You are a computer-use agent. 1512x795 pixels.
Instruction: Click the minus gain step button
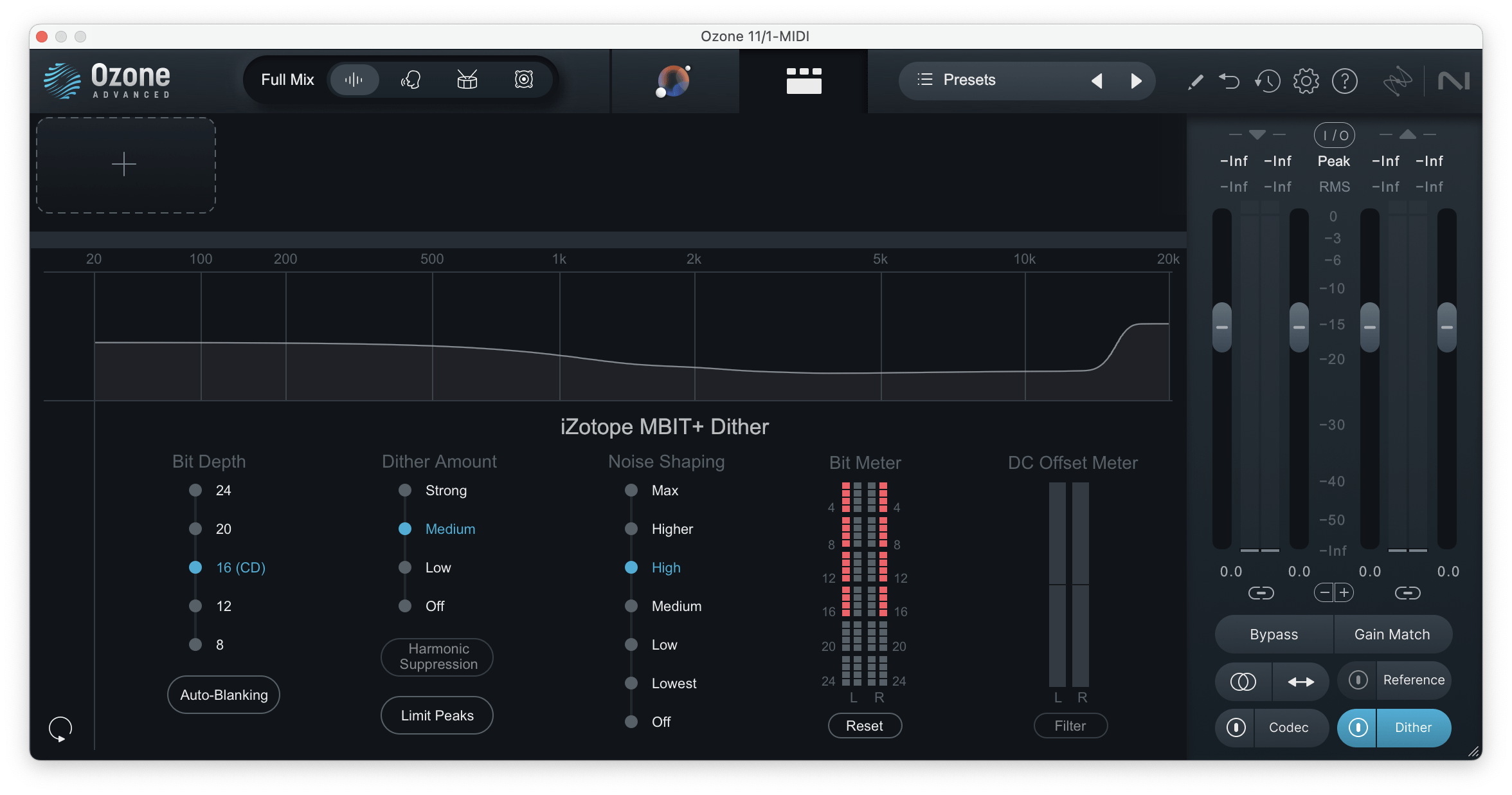(1324, 592)
